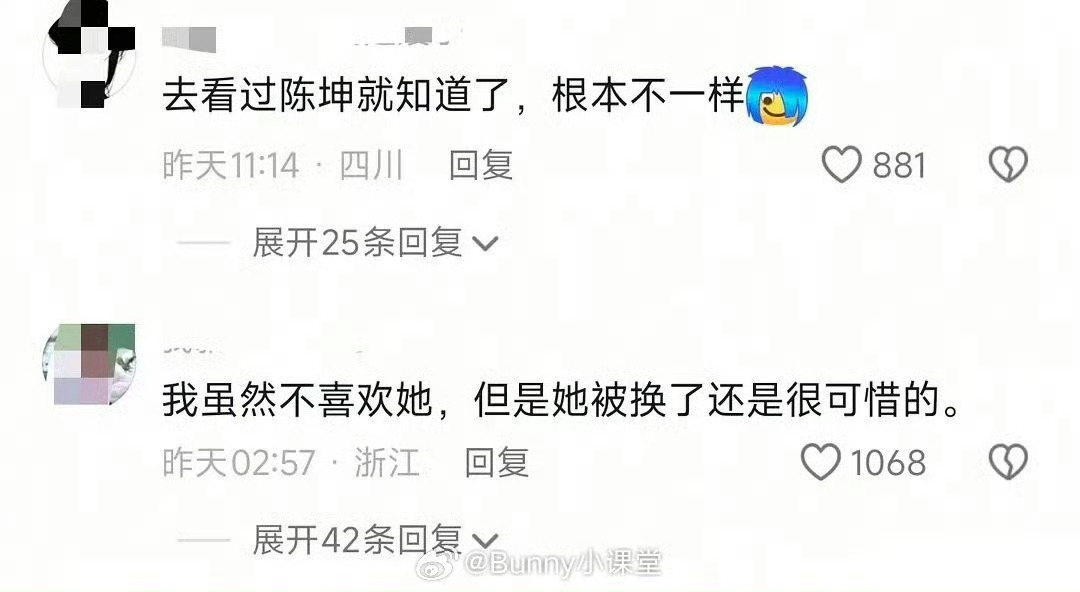1080x592 pixels.
Task: Select the comment text 我虽然不喜欢她
Action: tap(298, 400)
